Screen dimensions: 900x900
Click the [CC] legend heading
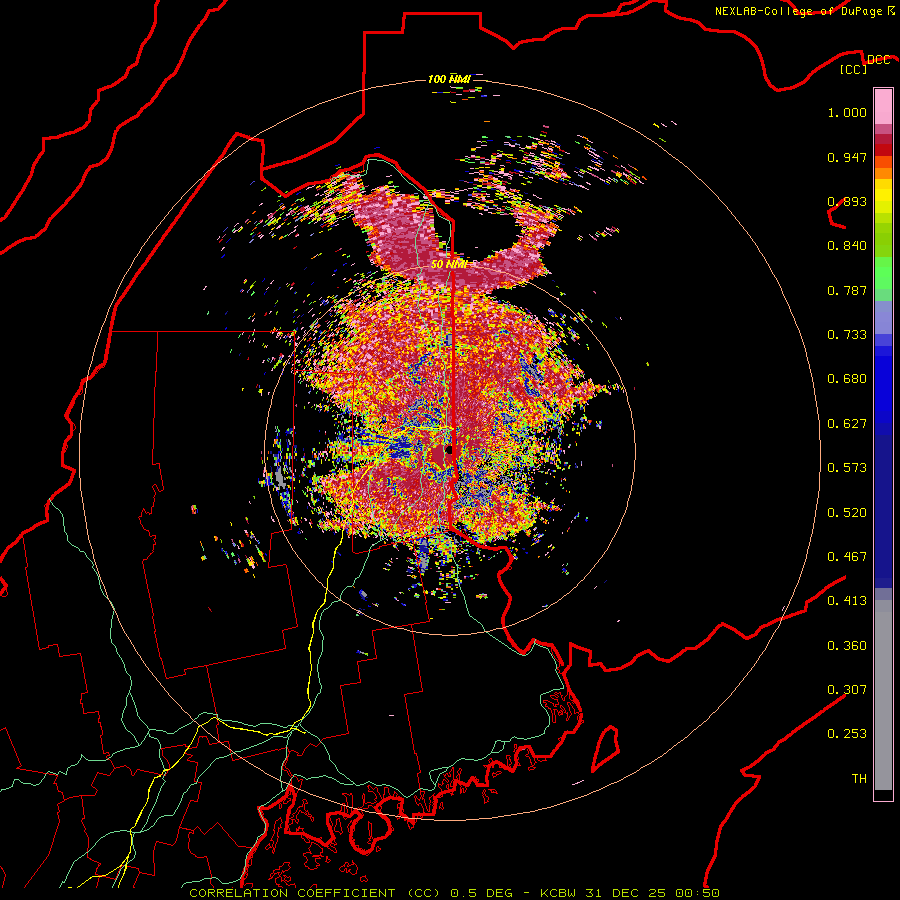click(x=853, y=69)
